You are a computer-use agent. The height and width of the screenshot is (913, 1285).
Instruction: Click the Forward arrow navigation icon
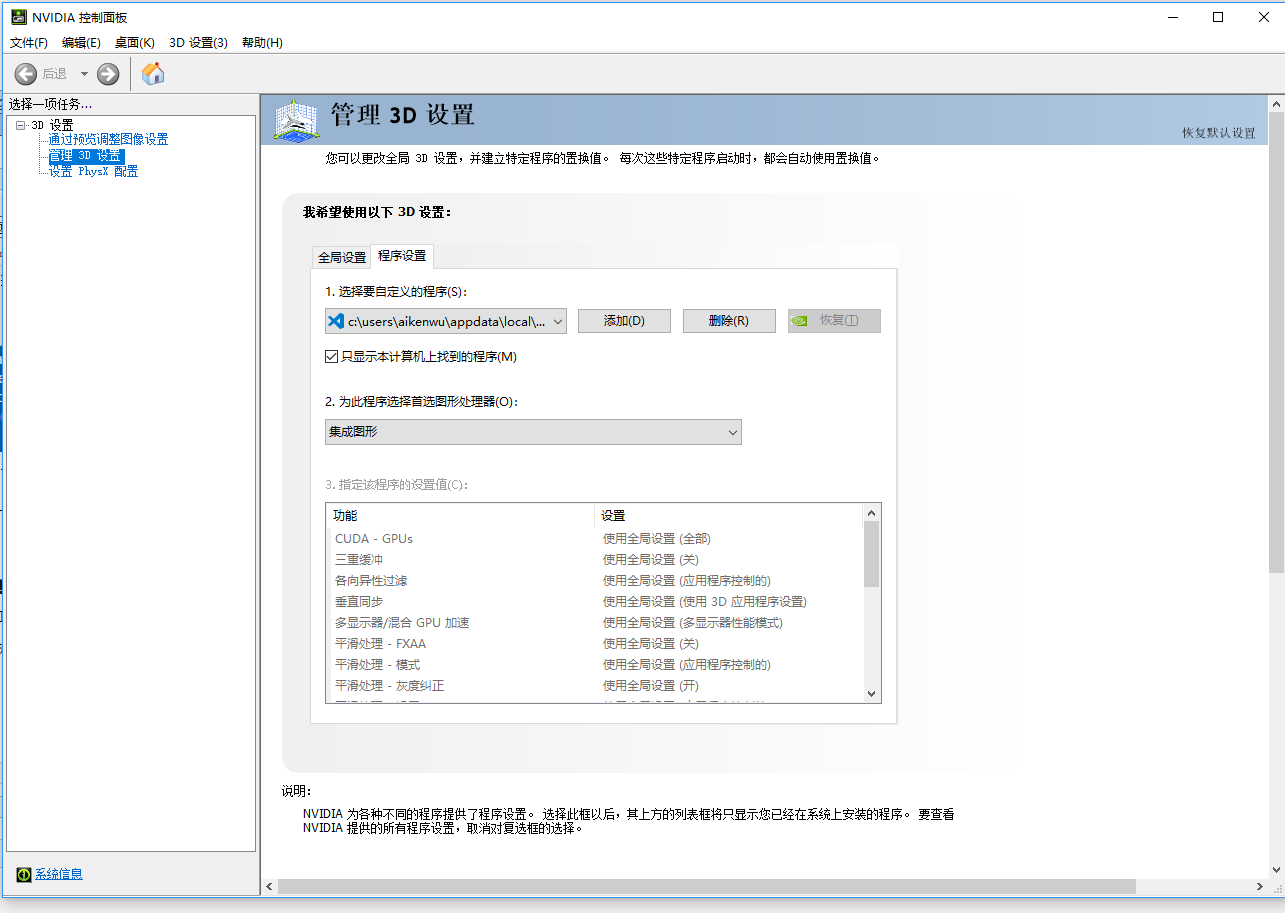[x=108, y=74]
